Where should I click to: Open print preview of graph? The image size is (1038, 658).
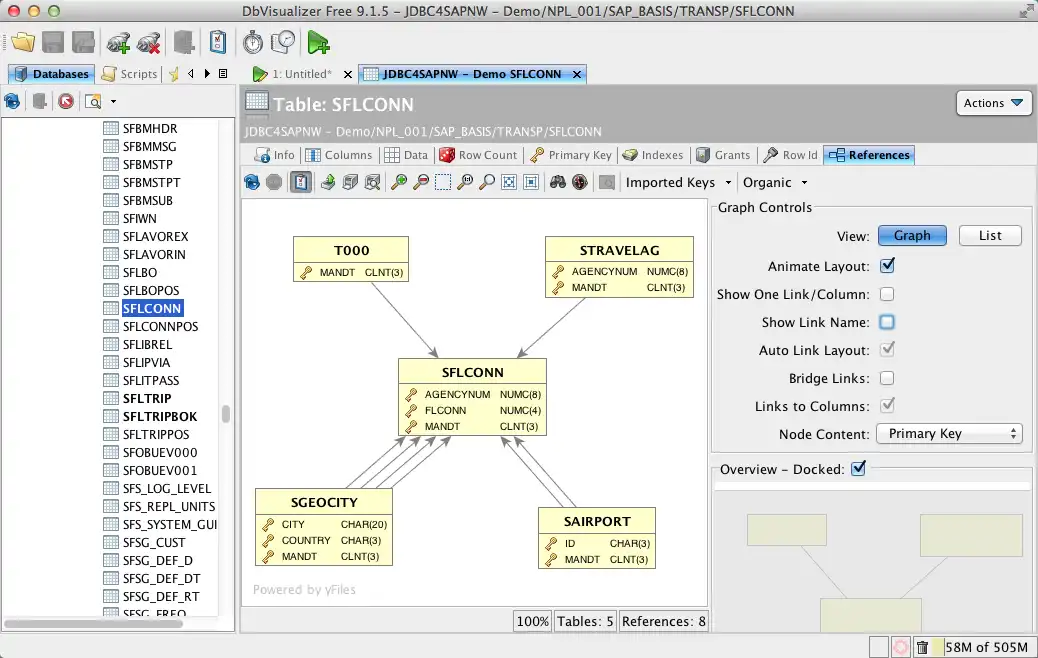click(x=373, y=182)
